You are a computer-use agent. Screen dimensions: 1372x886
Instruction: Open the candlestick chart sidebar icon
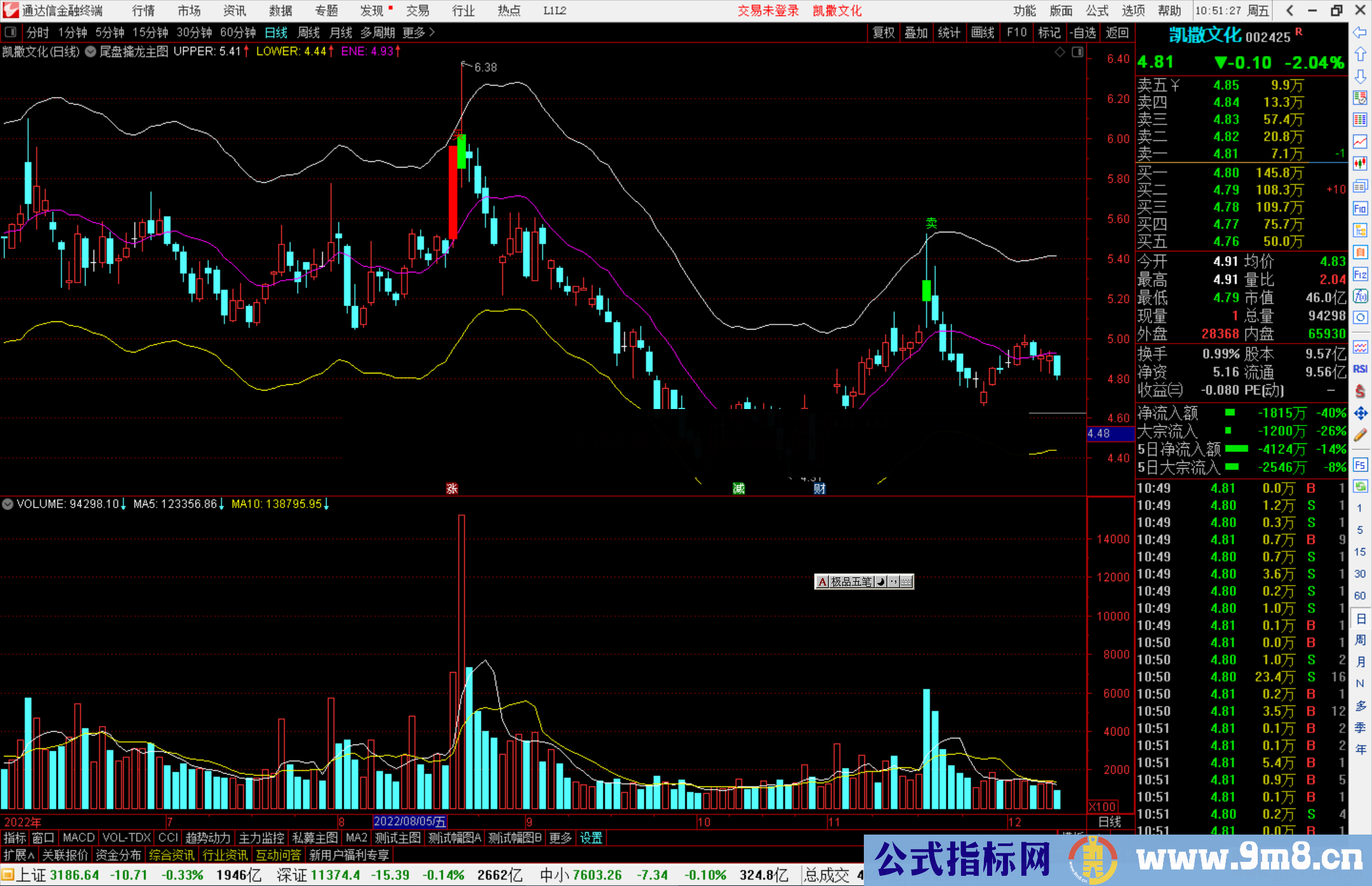(x=1360, y=163)
